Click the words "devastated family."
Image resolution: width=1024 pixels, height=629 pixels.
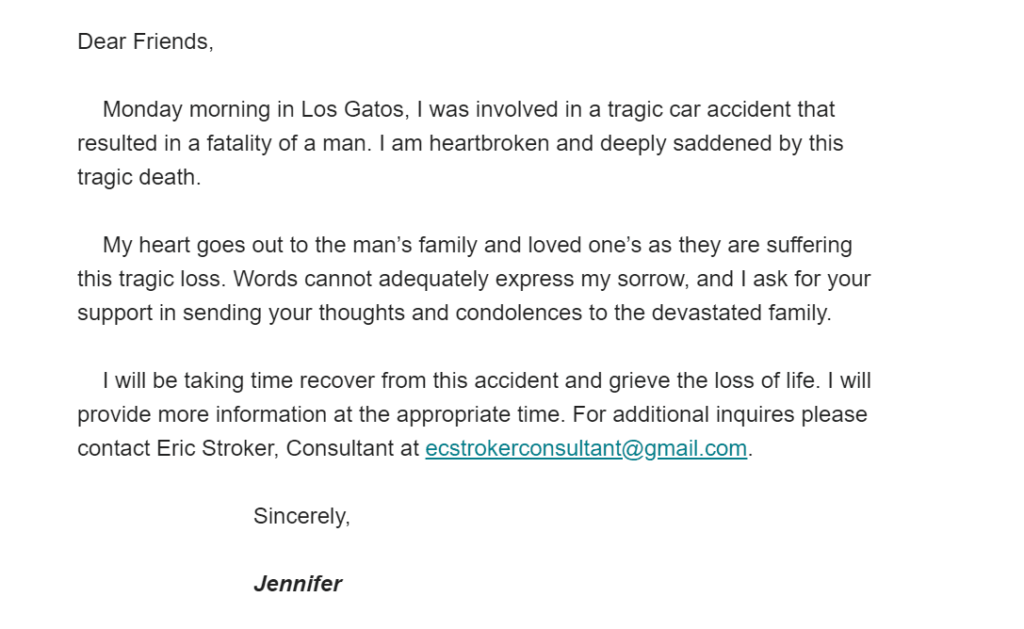coord(741,313)
